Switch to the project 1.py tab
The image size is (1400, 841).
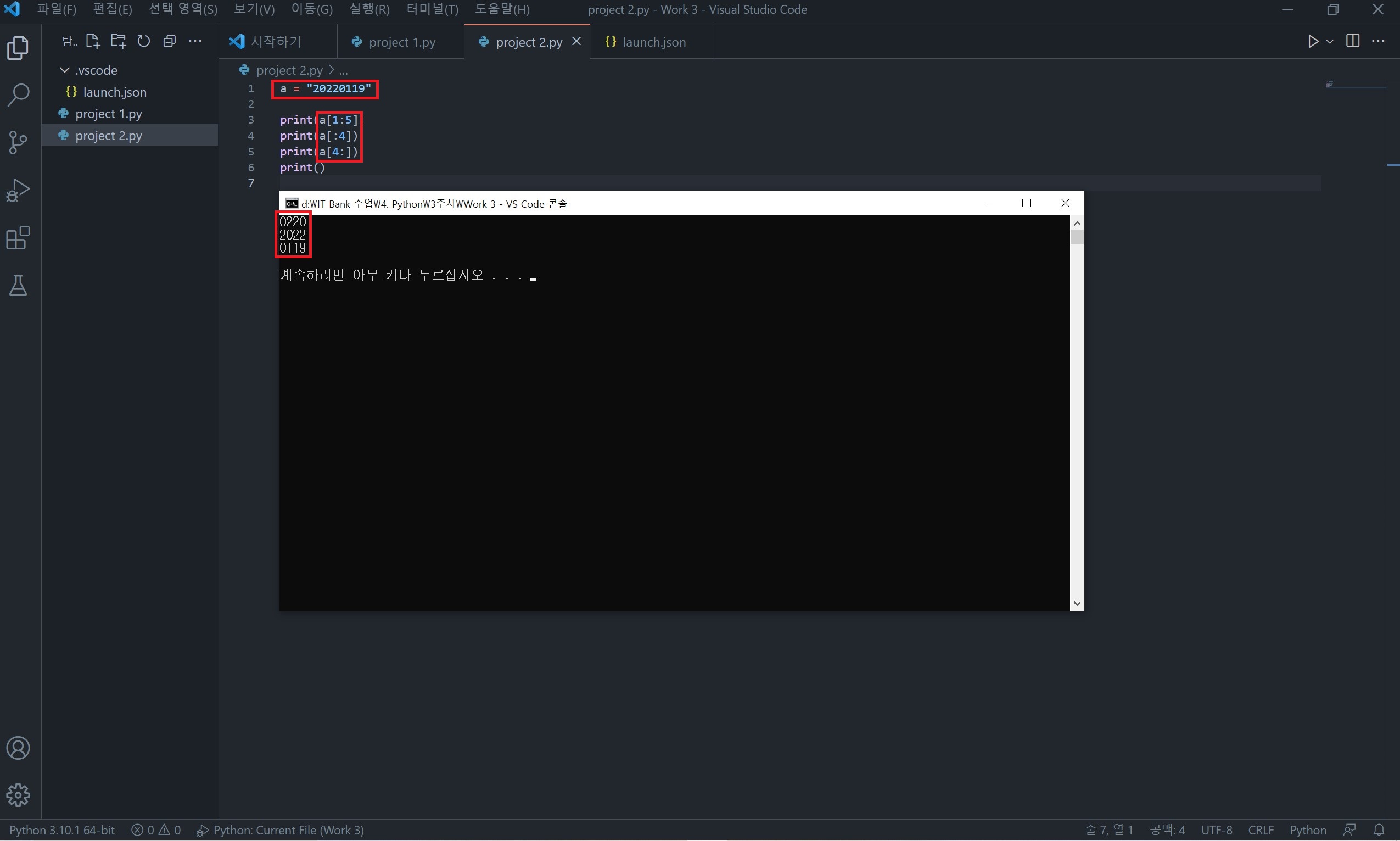401,42
